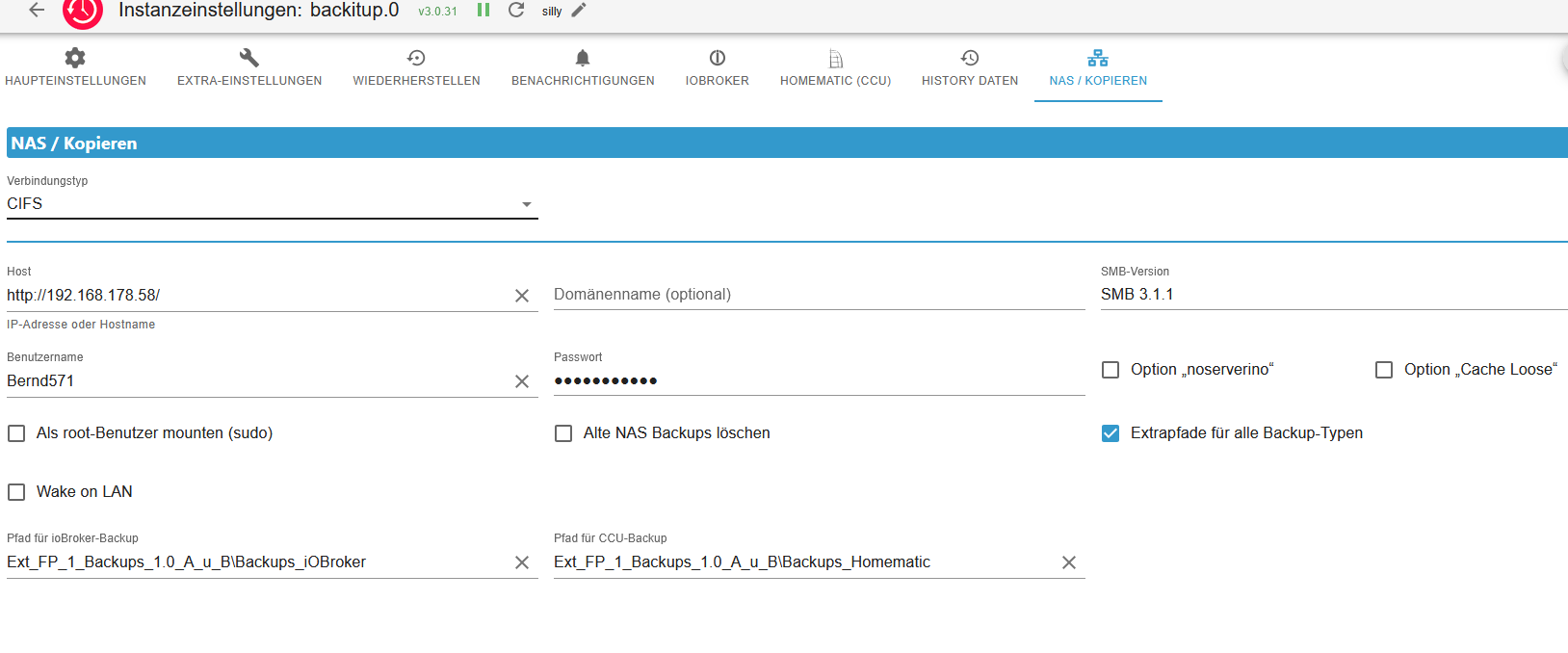Click the title Instanzeinstellungen: backitup.0
Viewport: 1568px width, 653px height.
click(258, 11)
